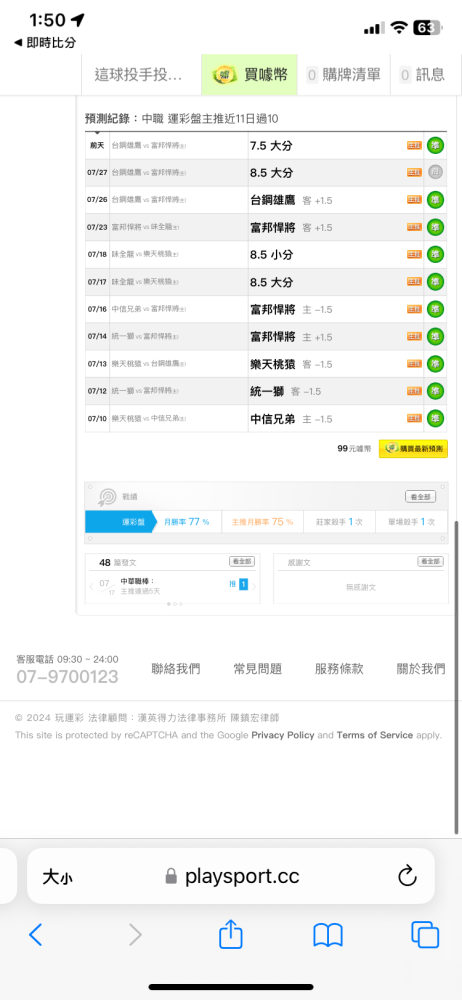The width and height of the screenshot is (462, 1000).
Task: Click the page vertical scrollbar
Action: point(457,676)
